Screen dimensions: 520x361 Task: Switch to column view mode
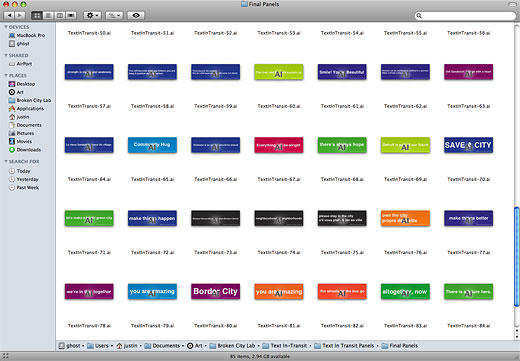(x=60, y=15)
